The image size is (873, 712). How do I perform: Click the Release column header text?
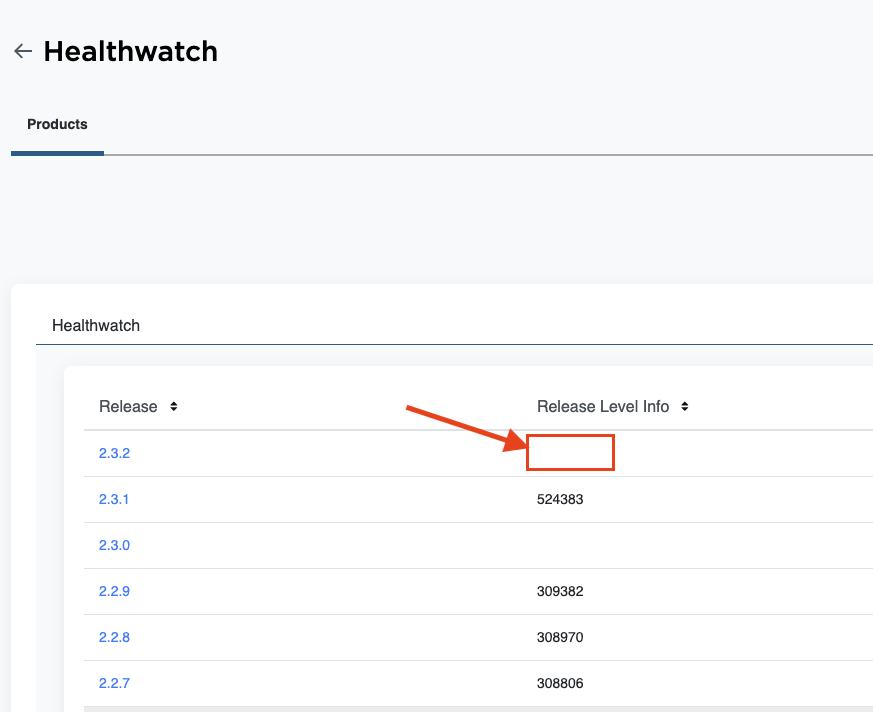(x=128, y=407)
